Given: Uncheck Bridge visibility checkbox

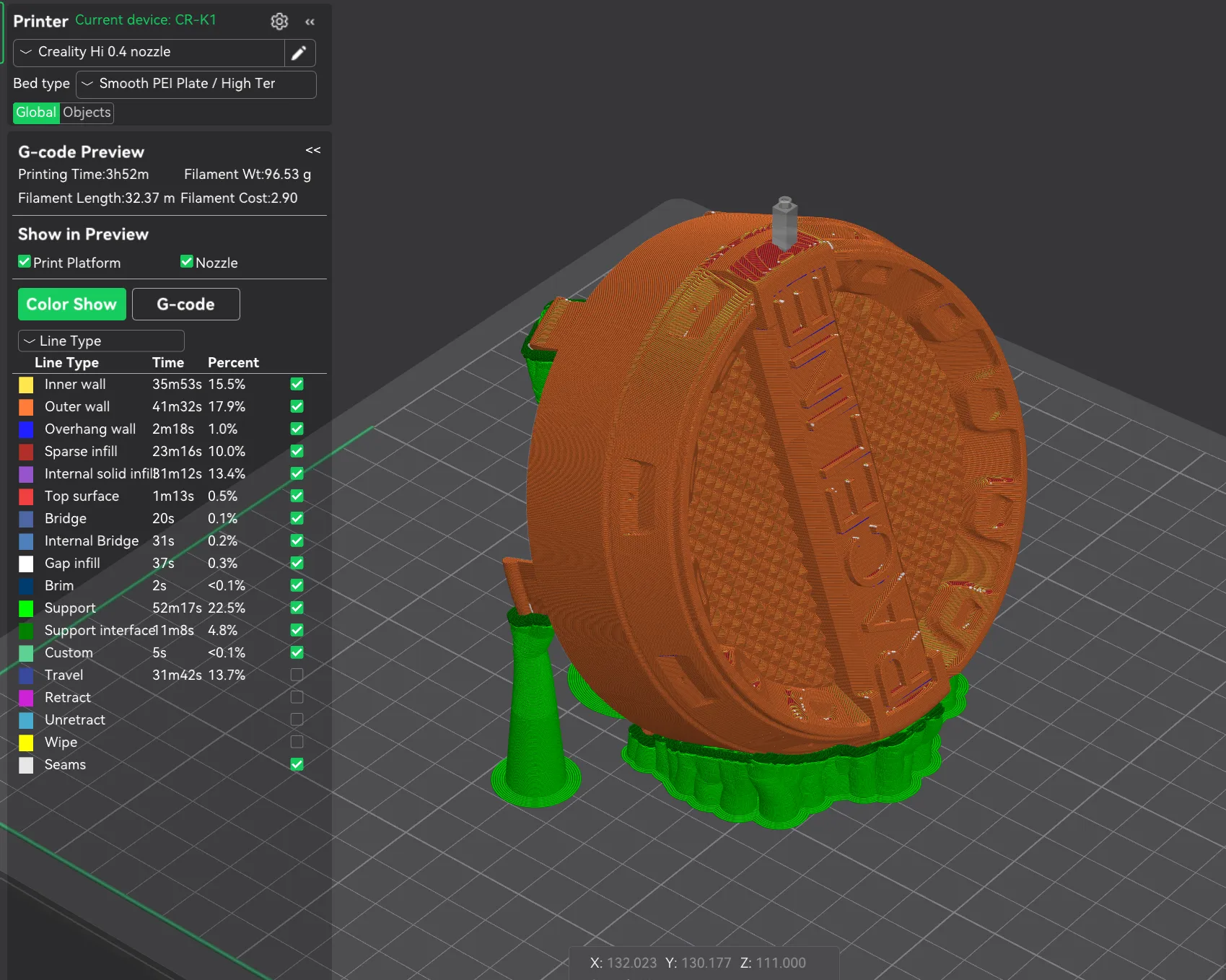Looking at the screenshot, I should (x=297, y=518).
